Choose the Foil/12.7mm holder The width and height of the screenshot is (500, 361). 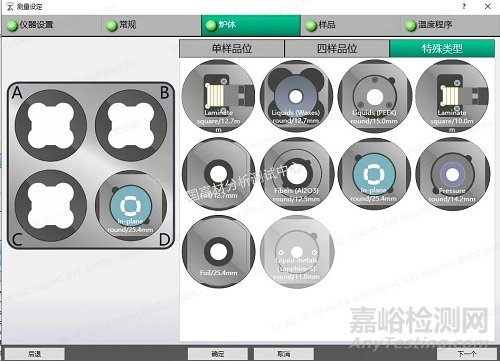pyautogui.click(x=218, y=174)
